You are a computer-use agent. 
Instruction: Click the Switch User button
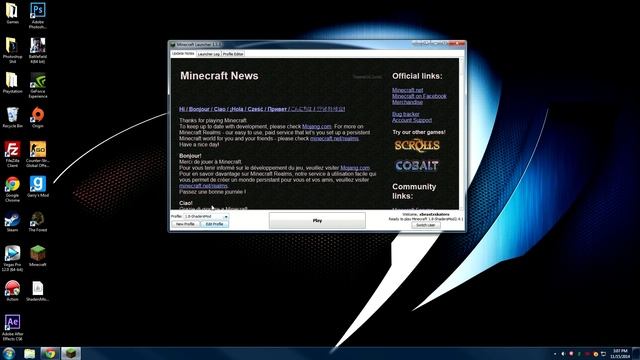pyautogui.click(x=426, y=225)
